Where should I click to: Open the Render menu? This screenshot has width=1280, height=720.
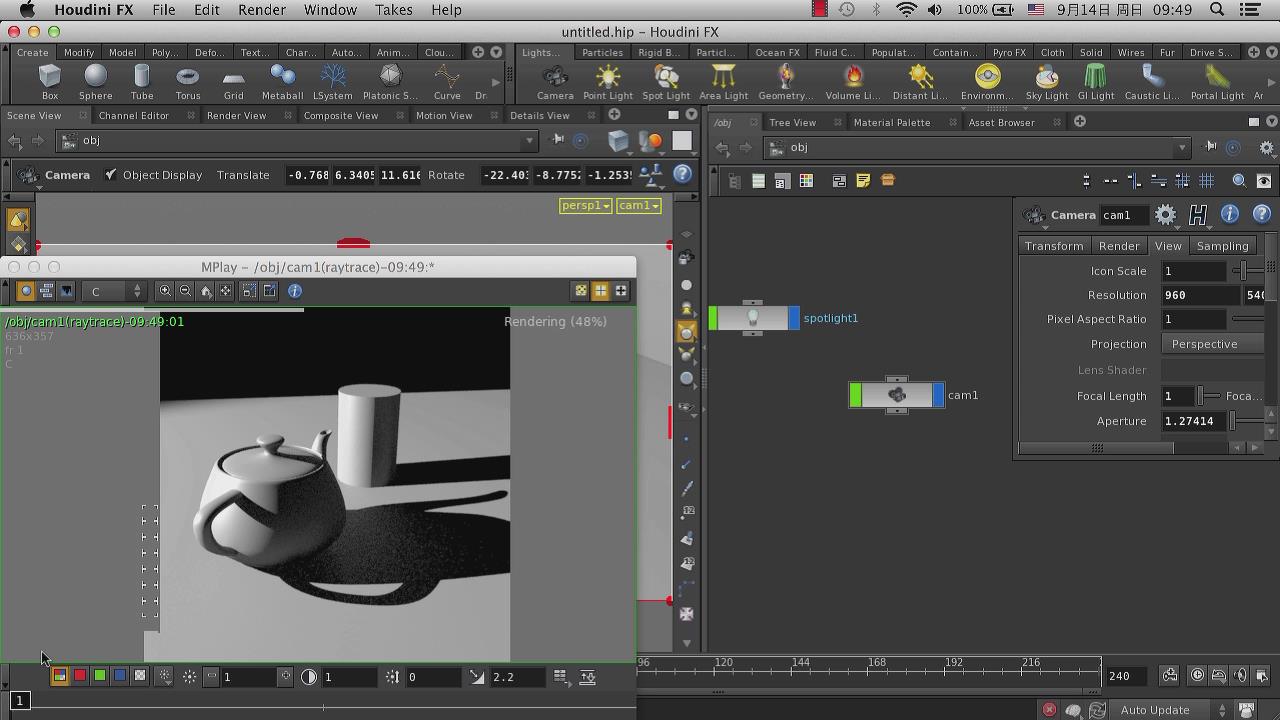point(262,10)
